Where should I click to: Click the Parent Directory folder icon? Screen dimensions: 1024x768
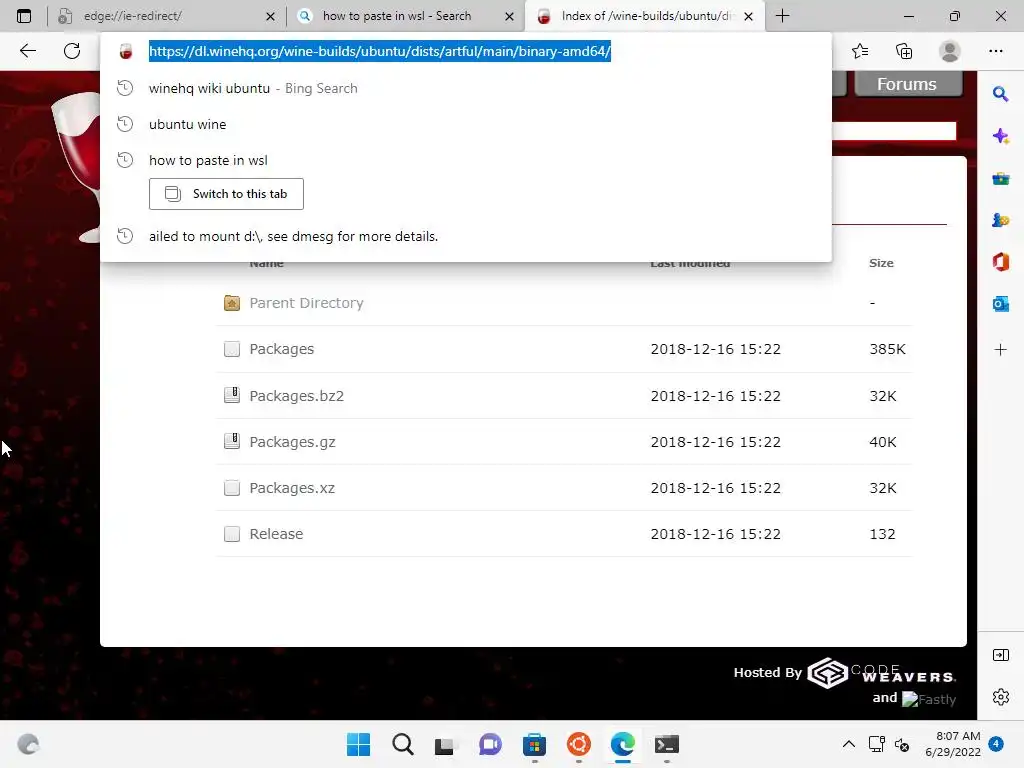[x=232, y=303]
